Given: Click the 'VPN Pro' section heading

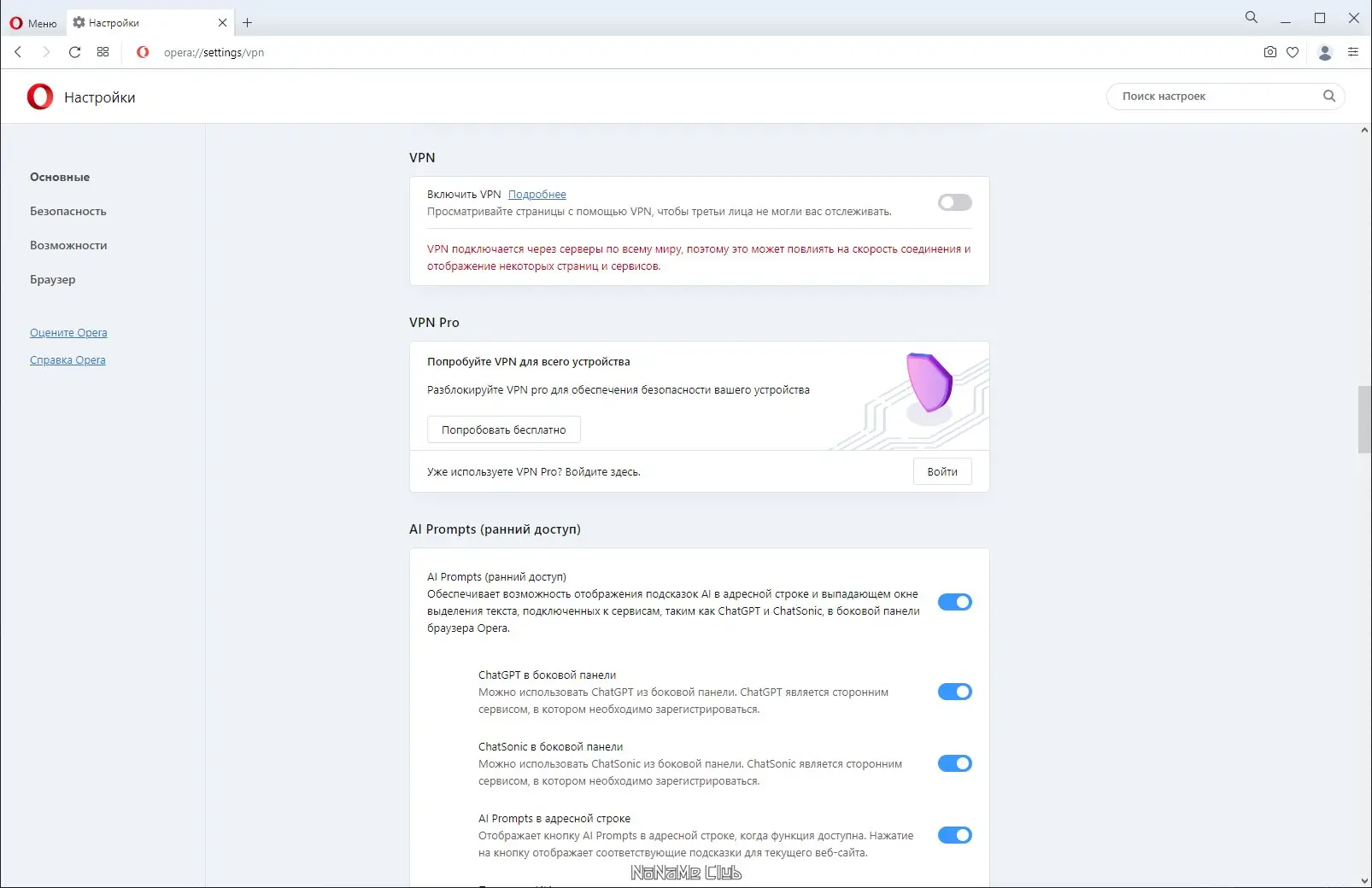Looking at the screenshot, I should 434,323.
